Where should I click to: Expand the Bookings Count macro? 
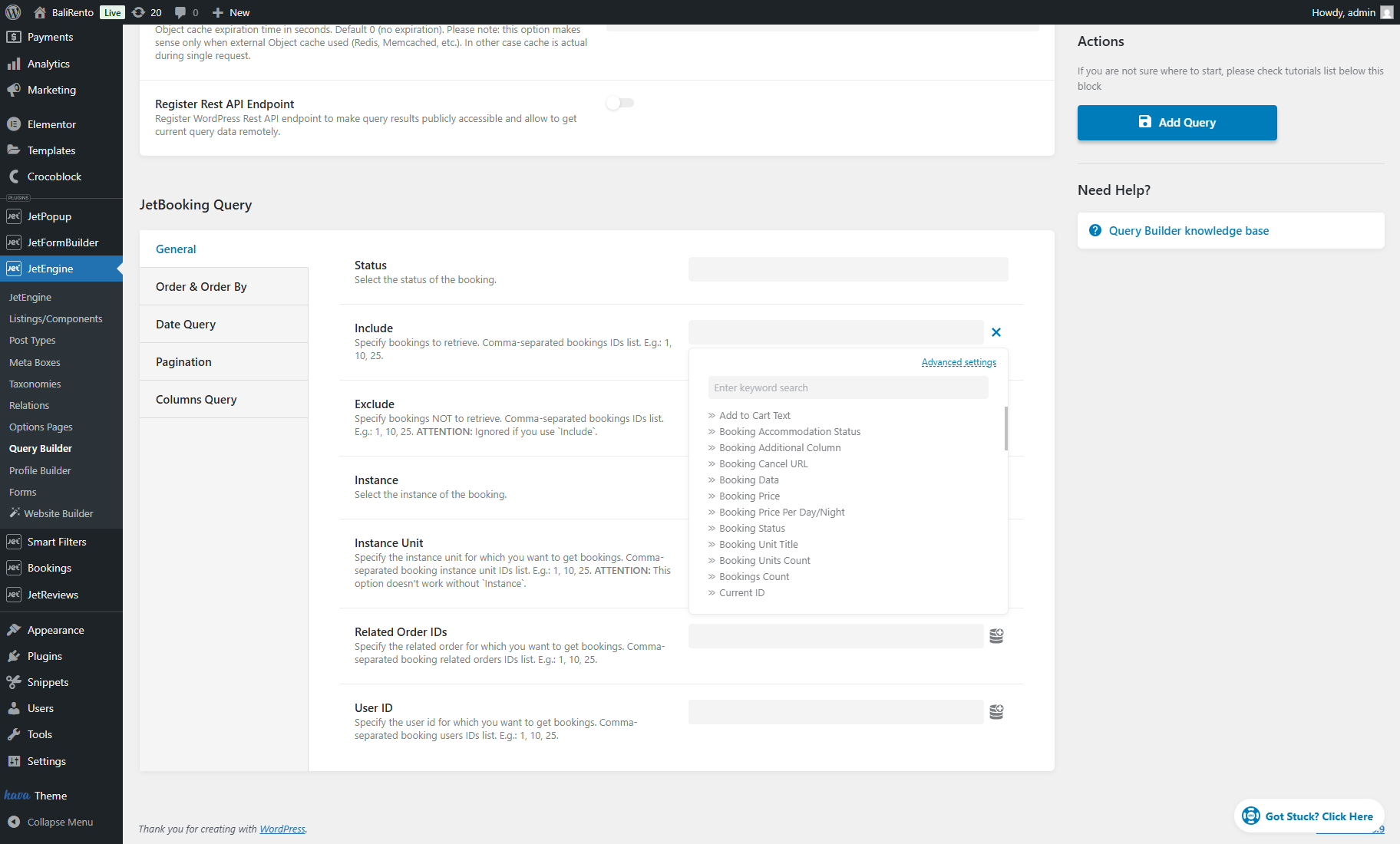(x=749, y=576)
